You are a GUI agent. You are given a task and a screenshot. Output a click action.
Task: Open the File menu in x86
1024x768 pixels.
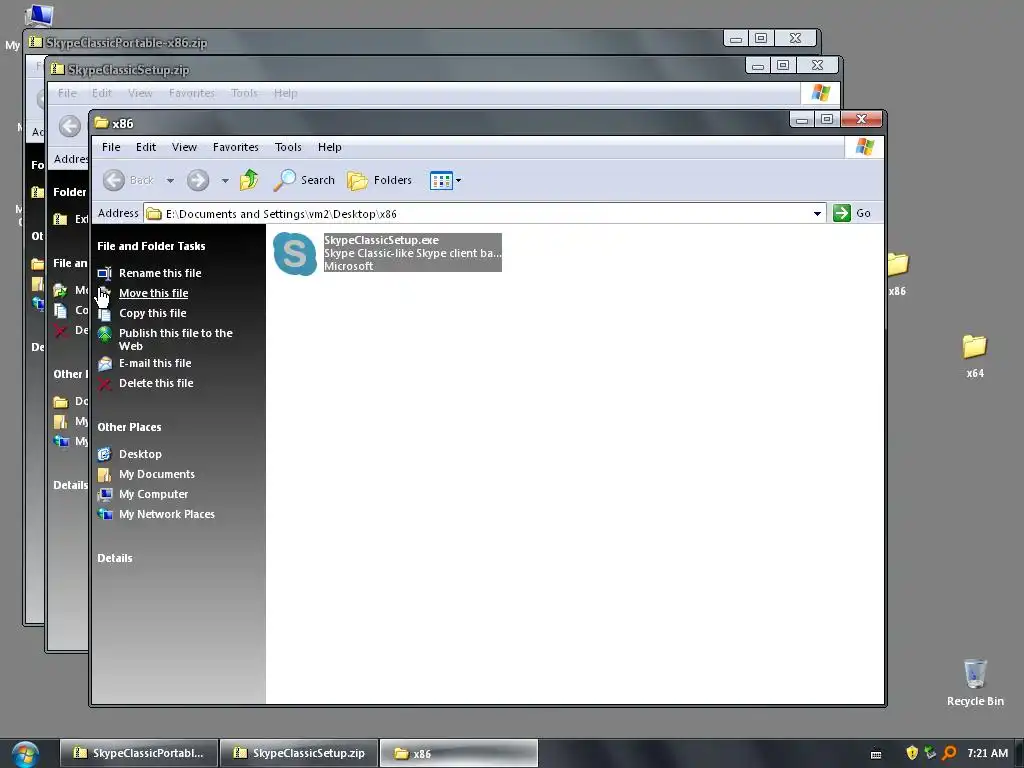coord(111,147)
